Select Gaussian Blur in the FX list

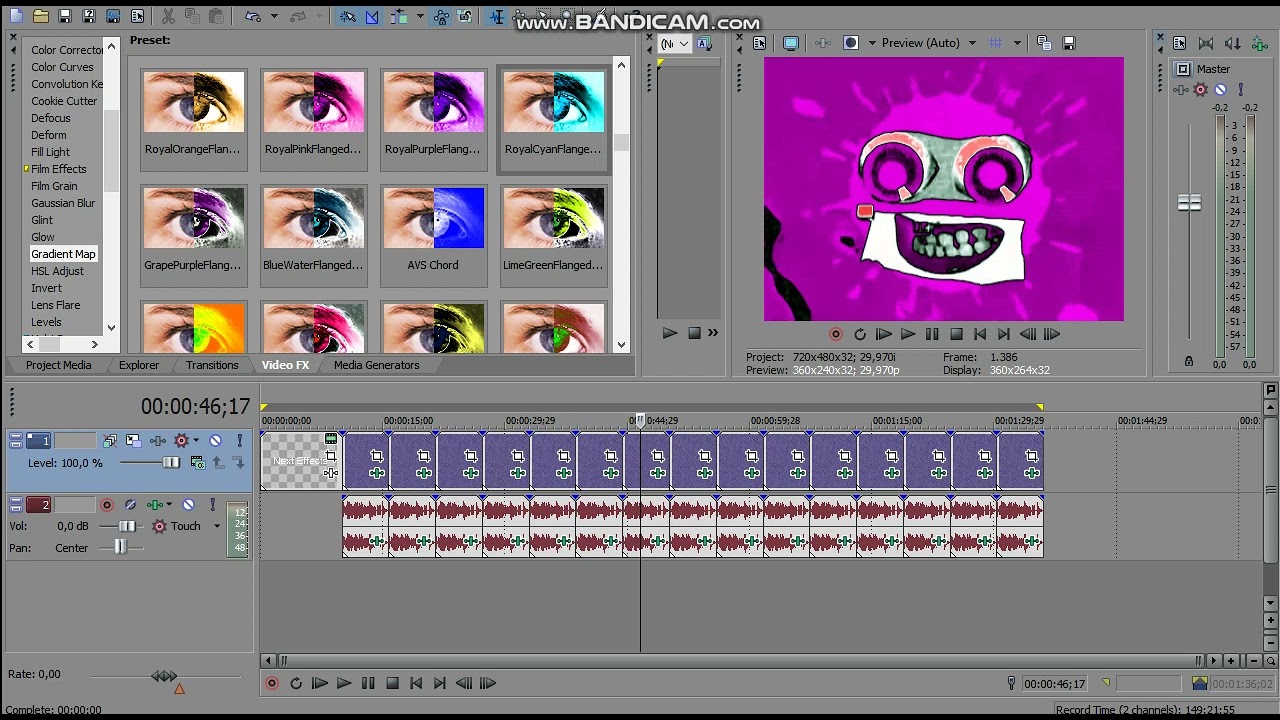(x=63, y=203)
